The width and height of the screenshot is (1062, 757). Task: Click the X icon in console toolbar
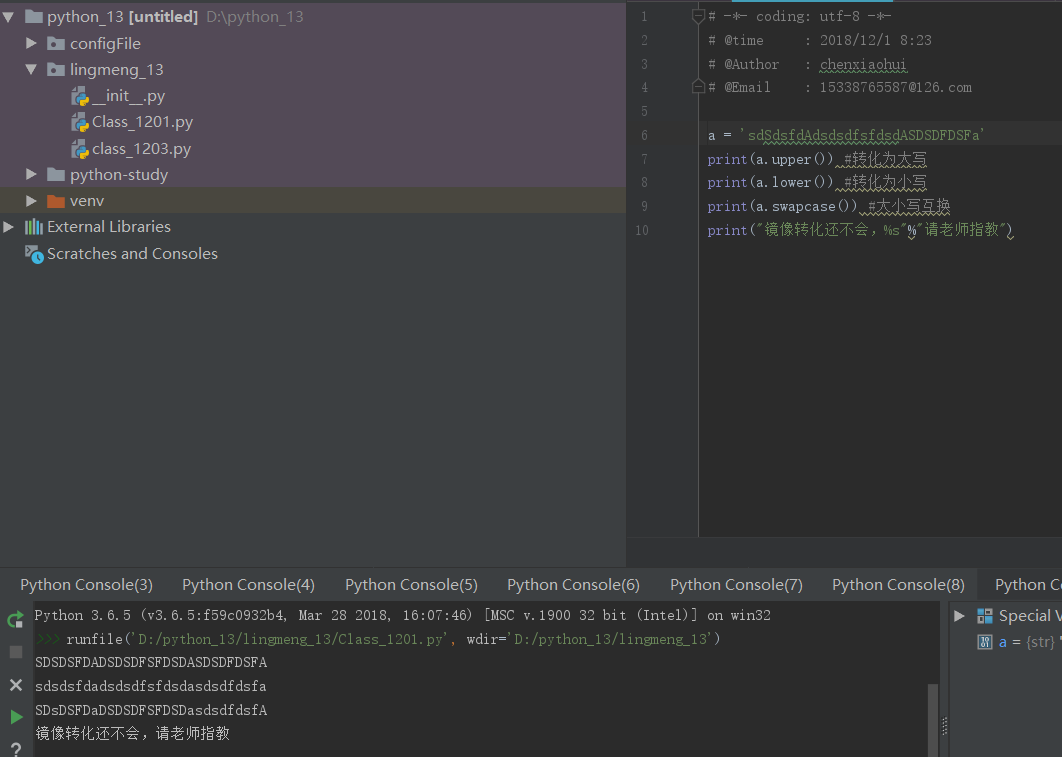15,685
